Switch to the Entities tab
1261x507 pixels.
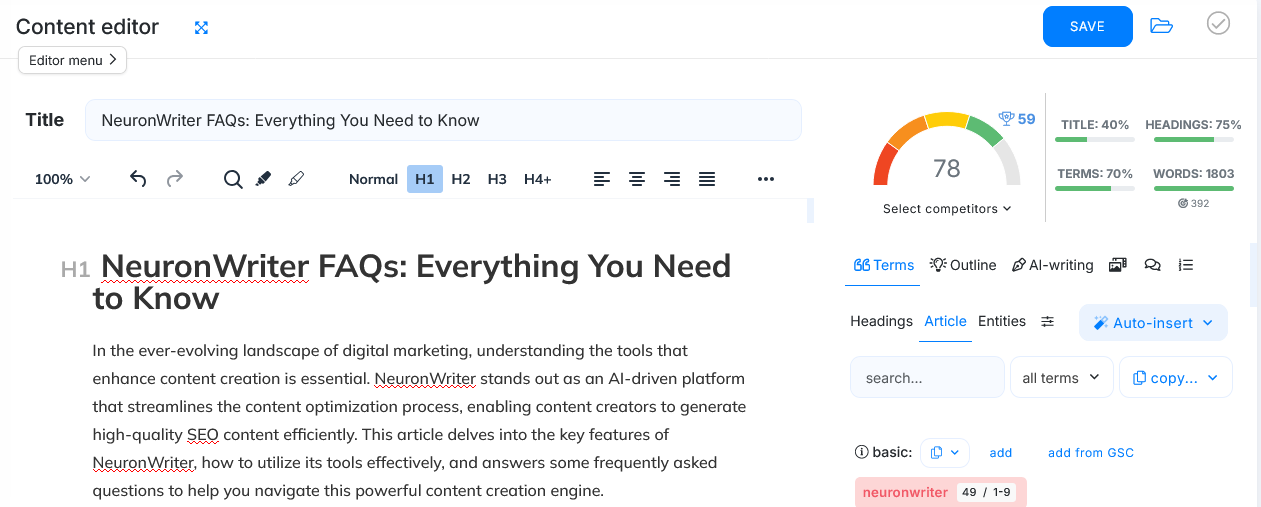1002,321
